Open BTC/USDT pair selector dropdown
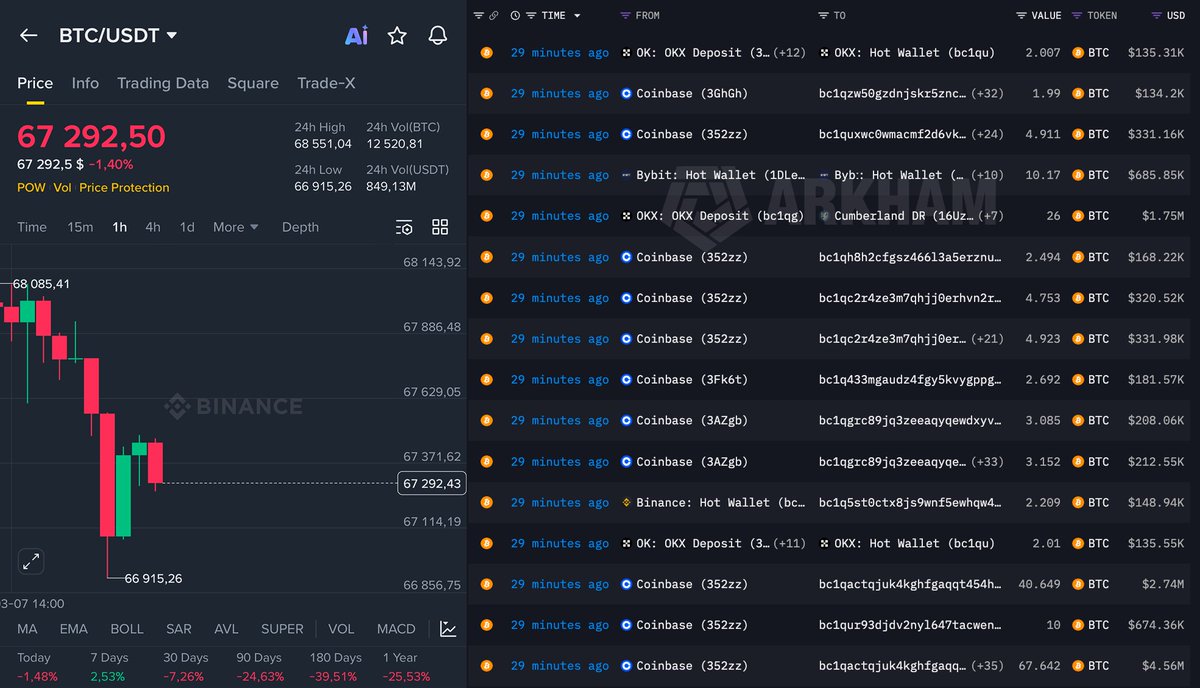Viewport: 1200px width, 688px height. (x=118, y=35)
